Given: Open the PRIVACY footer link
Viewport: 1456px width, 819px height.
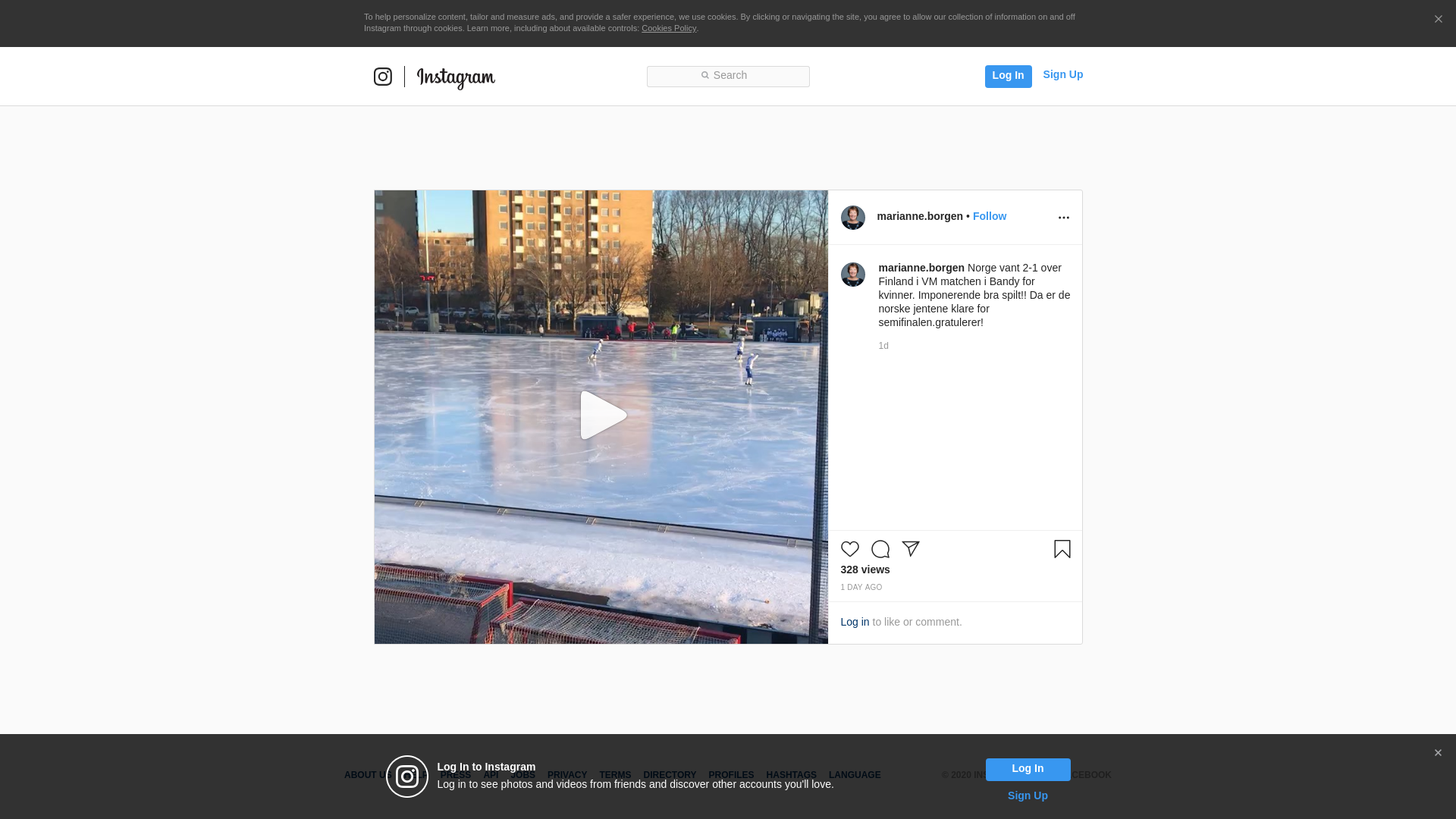Looking at the screenshot, I should pyautogui.click(x=566, y=775).
